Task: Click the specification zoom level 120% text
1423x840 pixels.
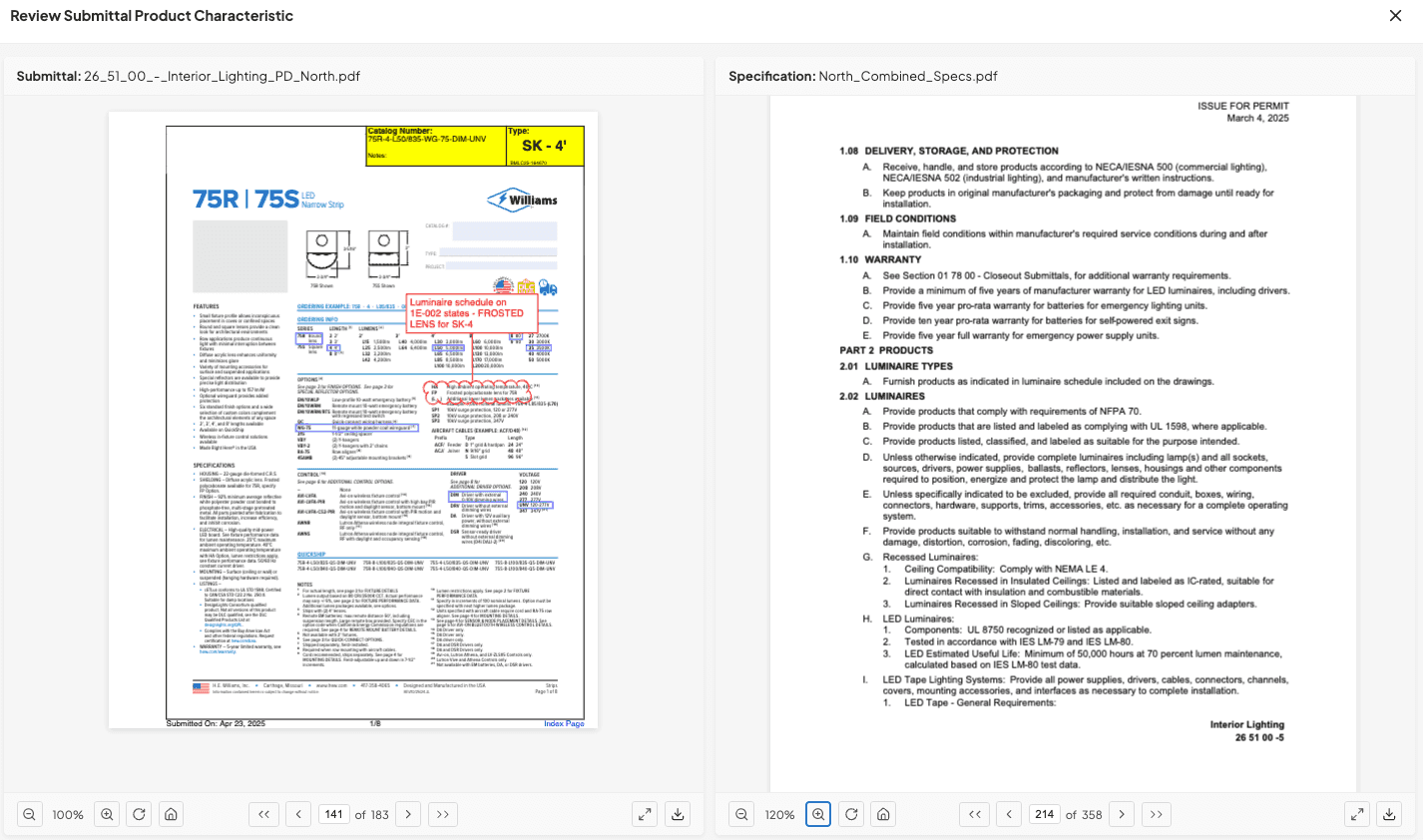Action: (x=779, y=815)
